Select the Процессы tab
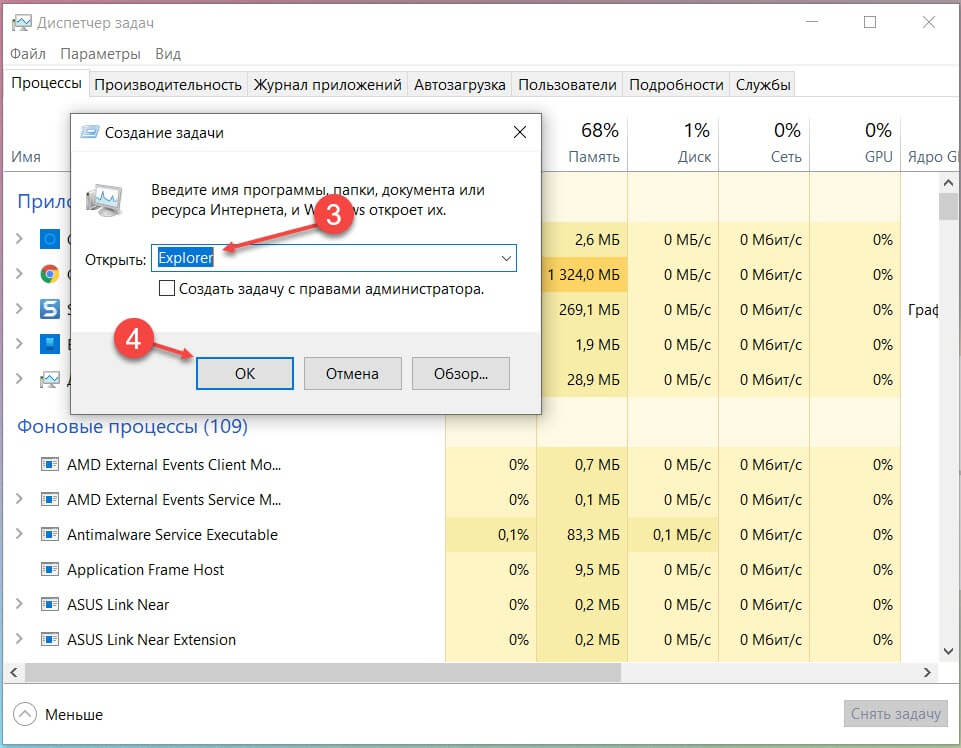The height and width of the screenshot is (748, 961). [x=47, y=83]
